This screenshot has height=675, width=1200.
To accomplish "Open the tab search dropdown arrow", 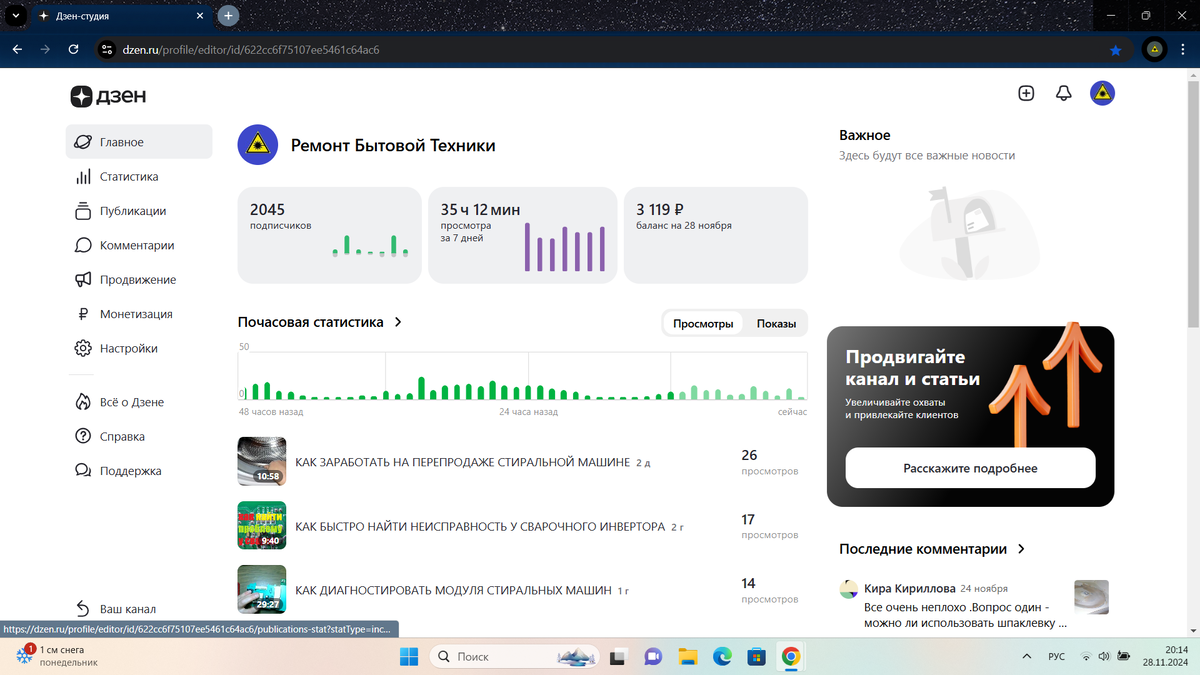I will [x=14, y=16].
